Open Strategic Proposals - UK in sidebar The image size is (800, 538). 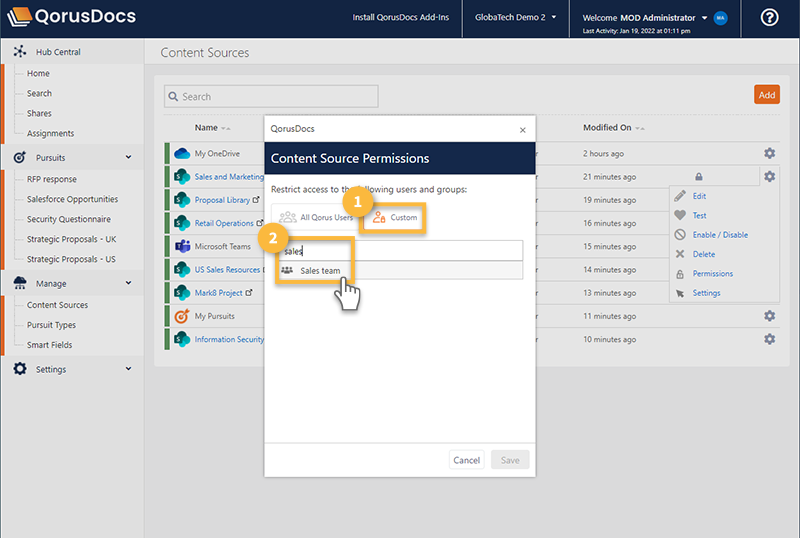(x=71, y=239)
